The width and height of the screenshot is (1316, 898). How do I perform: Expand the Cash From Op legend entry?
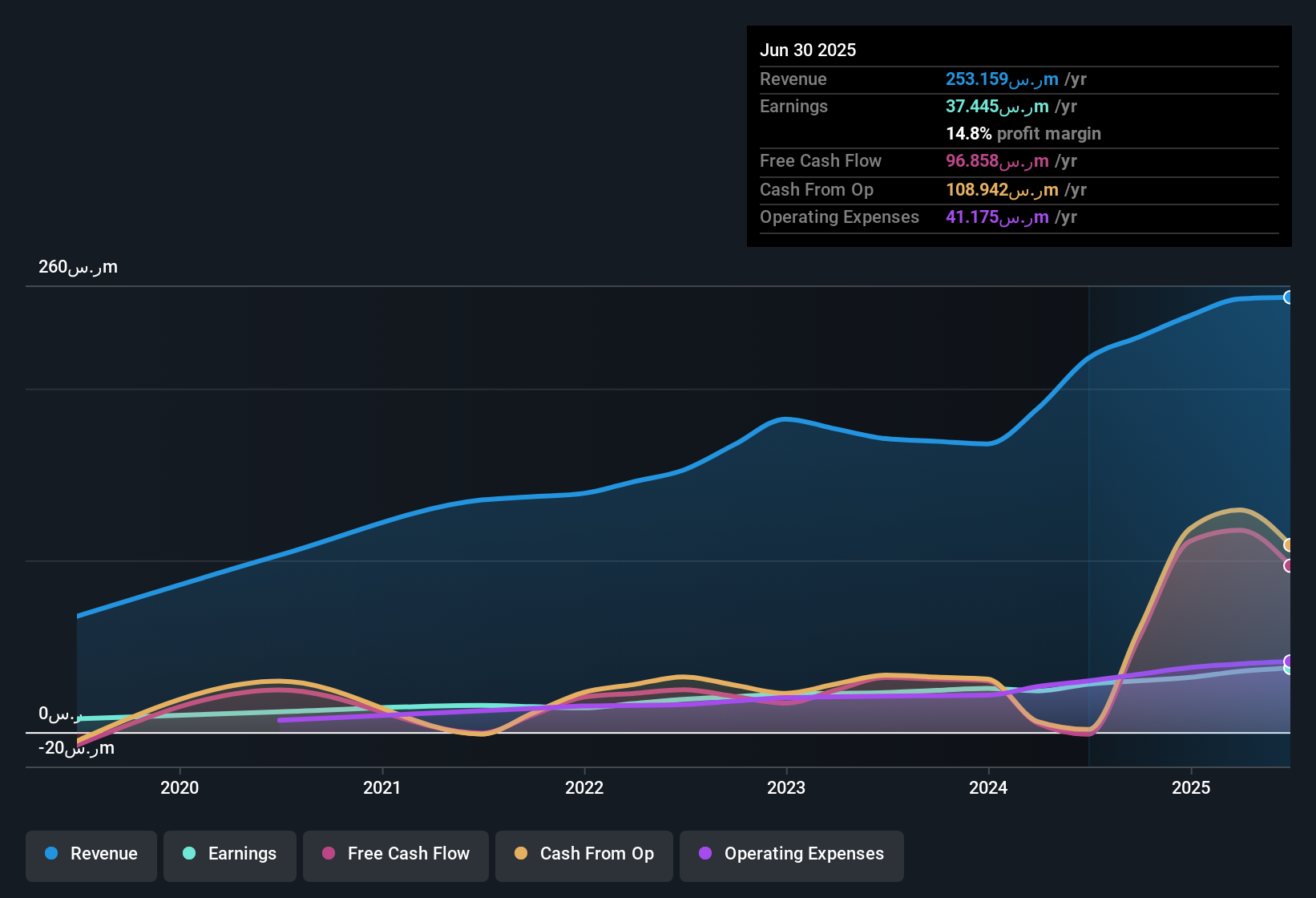(x=583, y=854)
